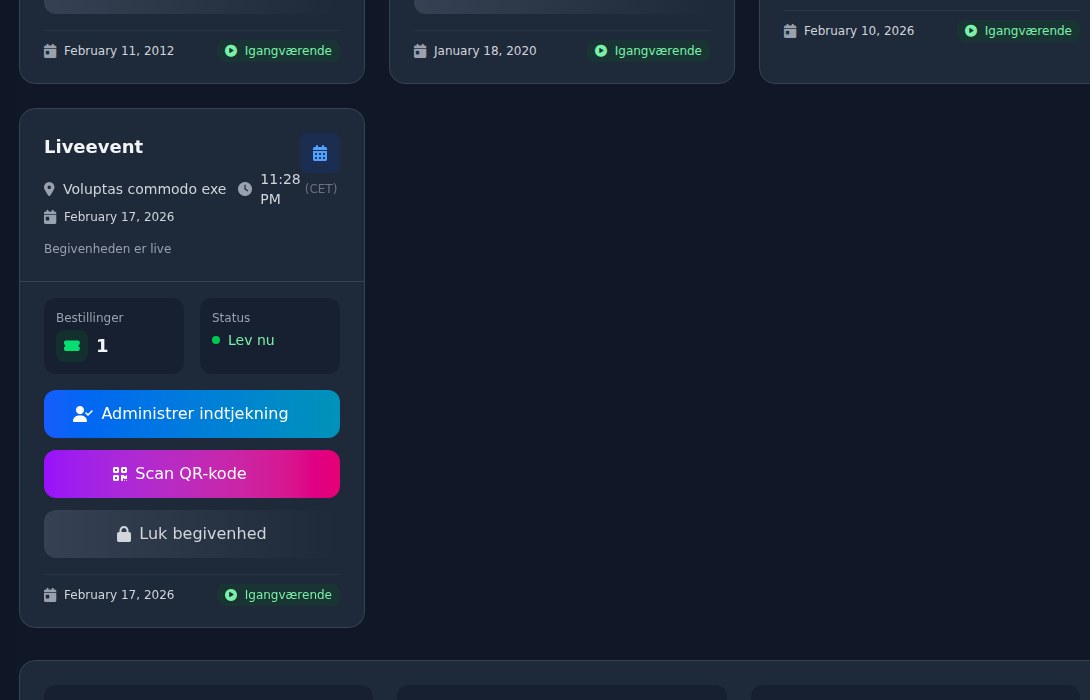Click the February 10, 2026 date text
The width and height of the screenshot is (1090, 700).
(x=859, y=31)
